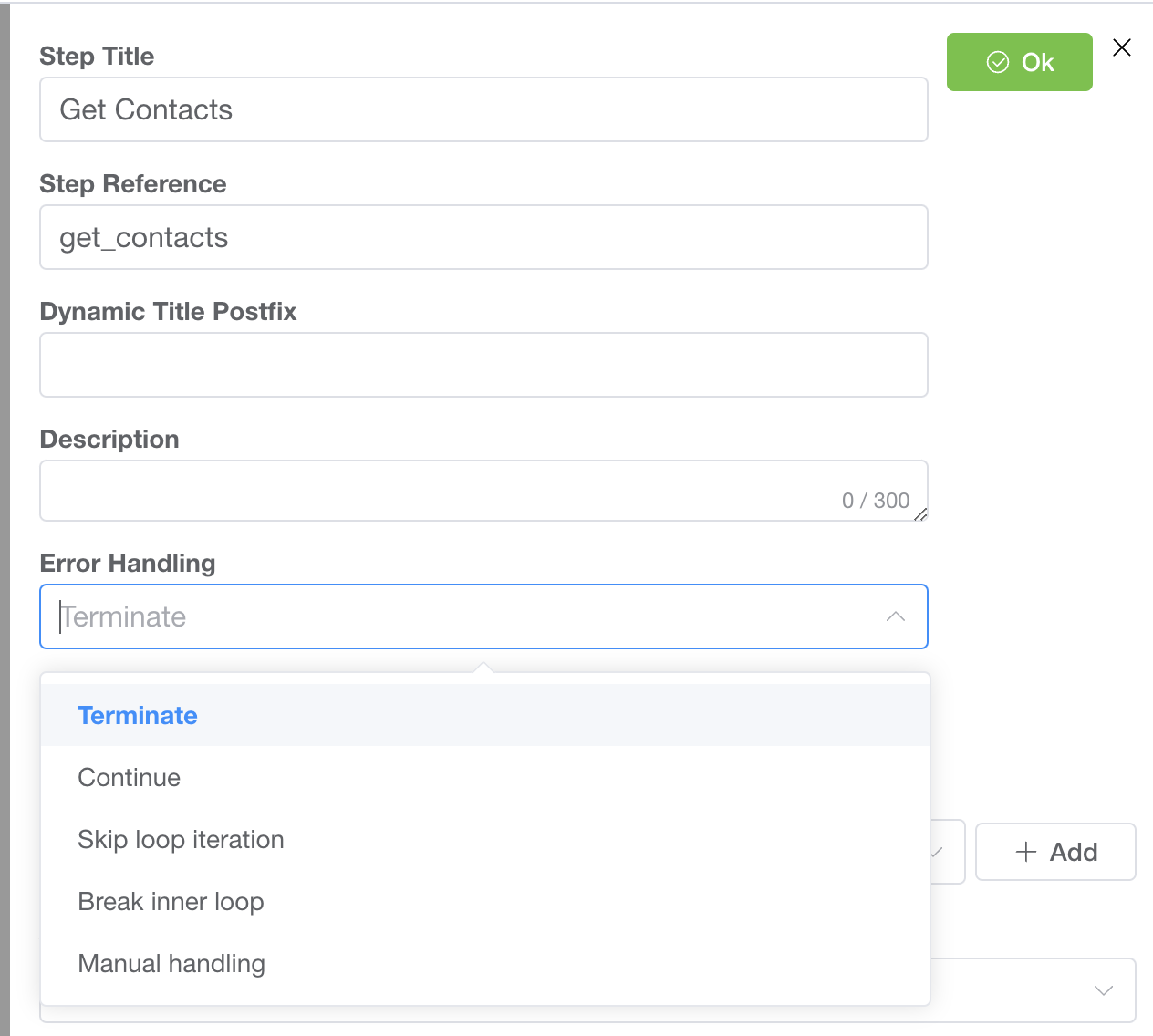
Task: Close the step settings panel with X
Action: tap(1122, 47)
